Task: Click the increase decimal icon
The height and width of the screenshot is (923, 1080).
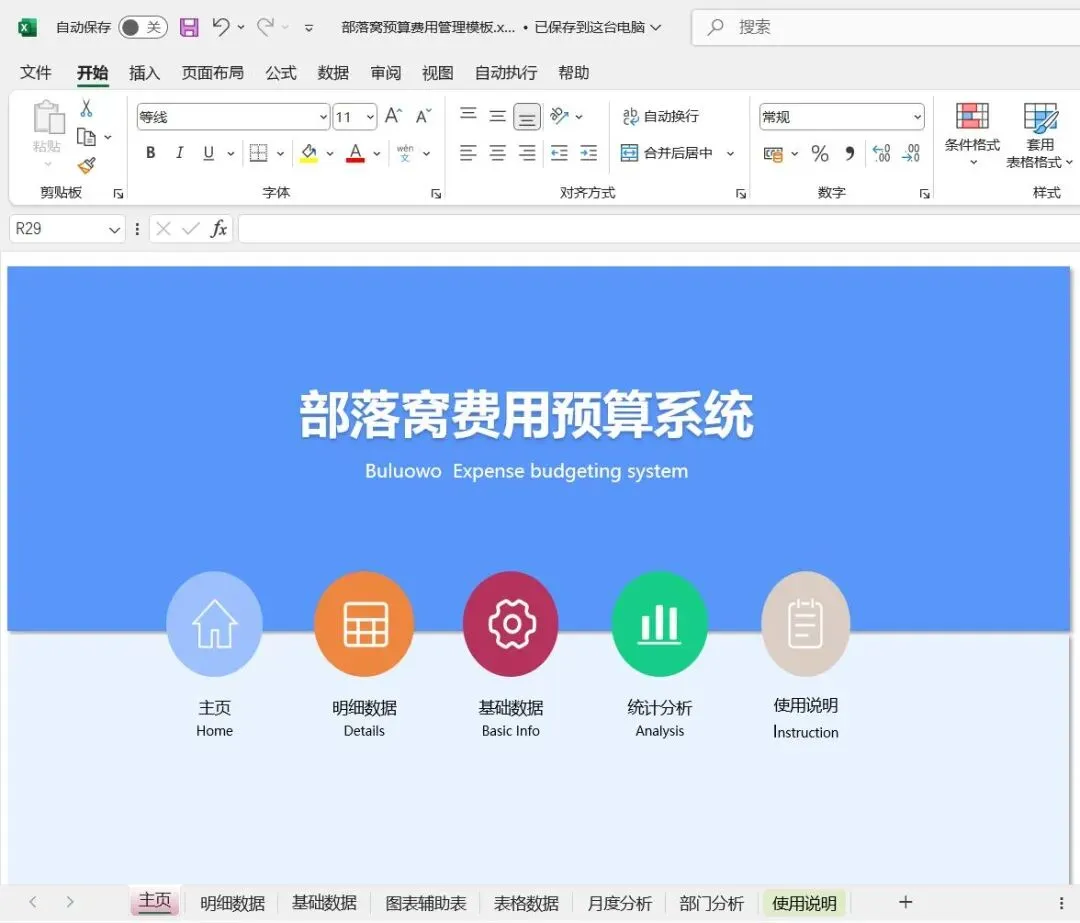Action: [881, 153]
